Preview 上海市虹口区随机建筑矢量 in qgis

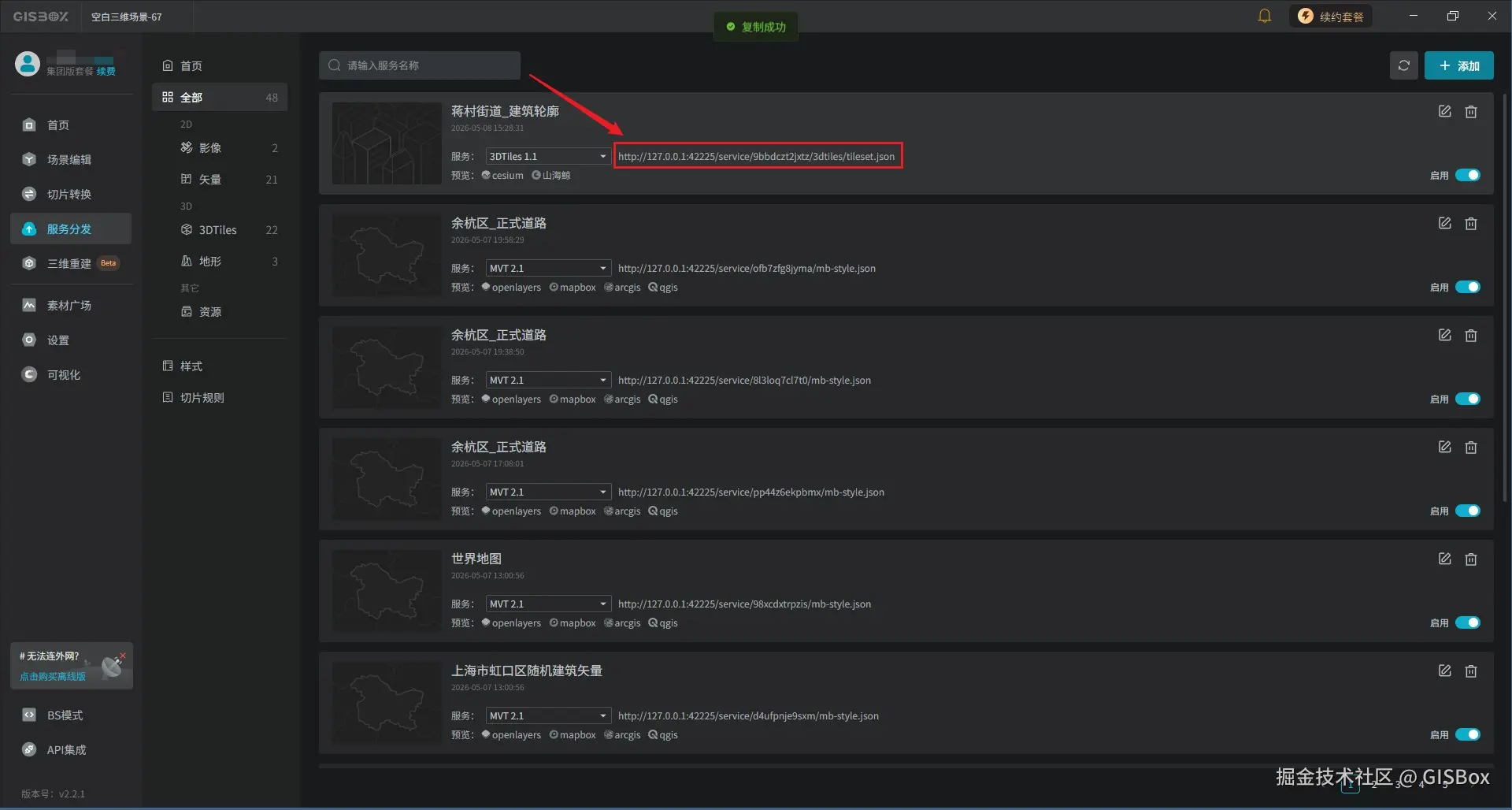coord(663,734)
